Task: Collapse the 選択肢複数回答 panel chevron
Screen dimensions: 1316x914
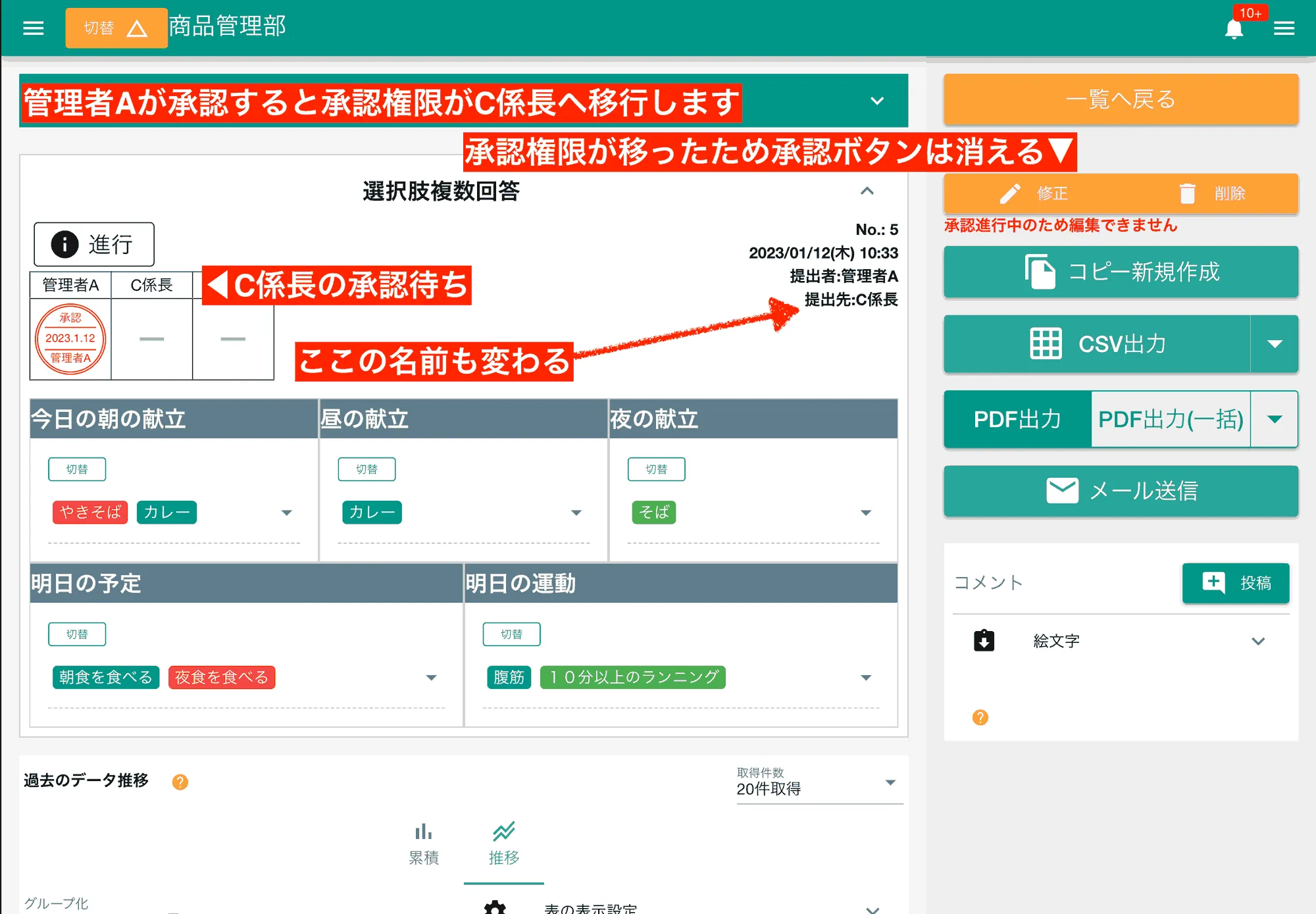Action: tap(867, 191)
